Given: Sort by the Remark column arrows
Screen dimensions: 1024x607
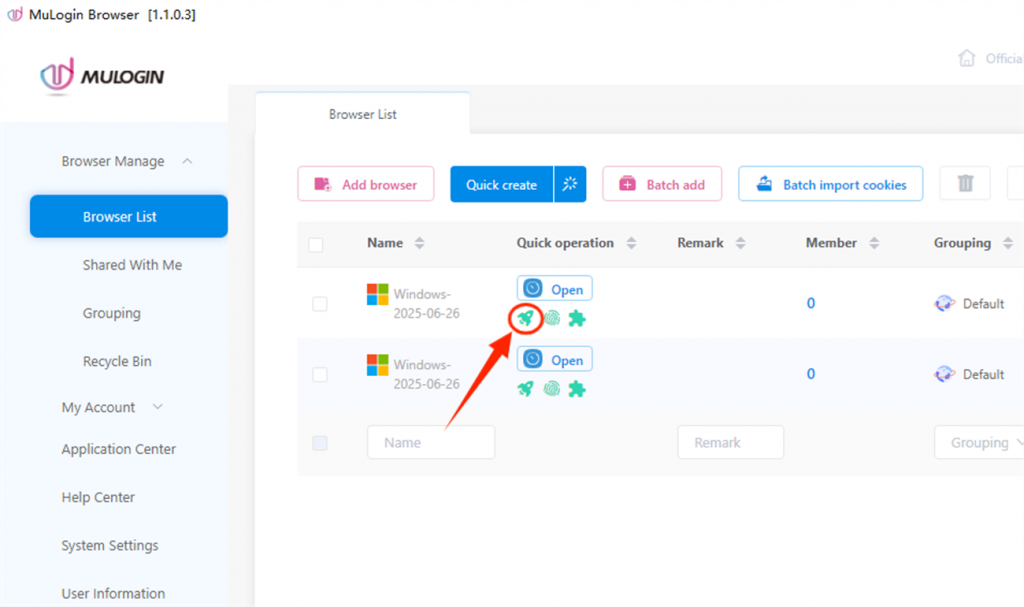Looking at the screenshot, I should 740,243.
